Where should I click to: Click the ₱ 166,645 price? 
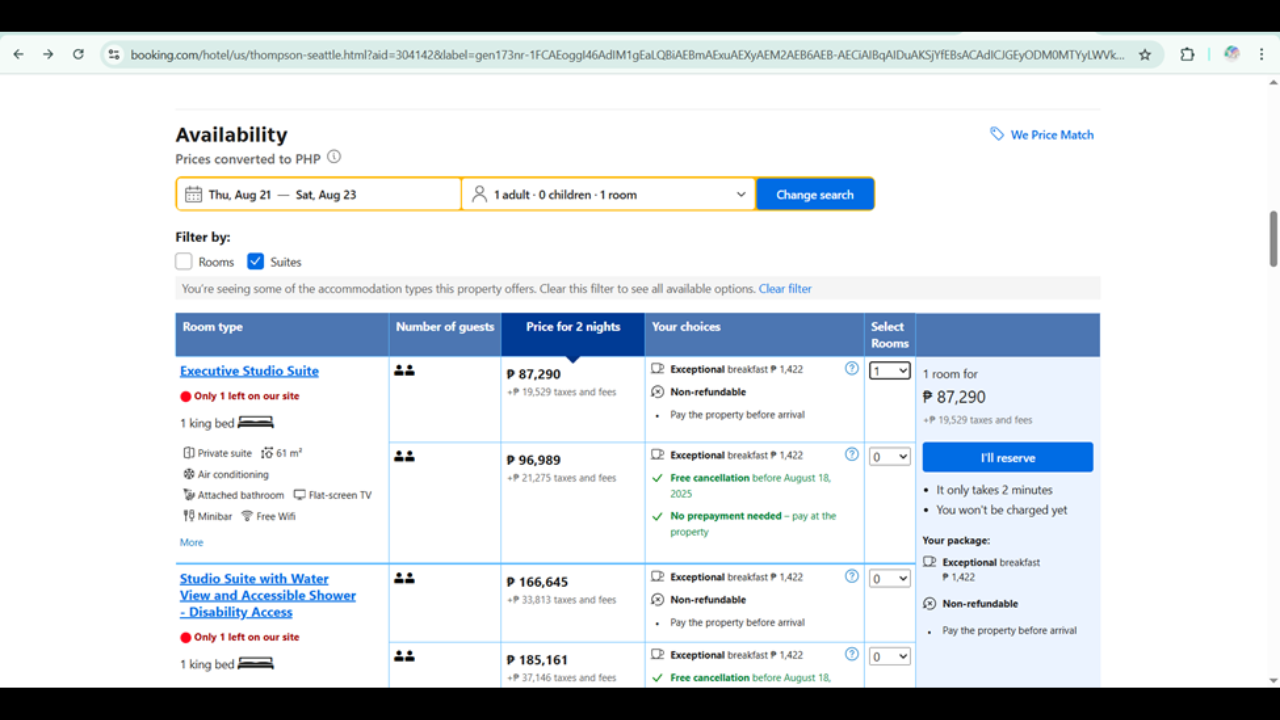[x=537, y=582]
